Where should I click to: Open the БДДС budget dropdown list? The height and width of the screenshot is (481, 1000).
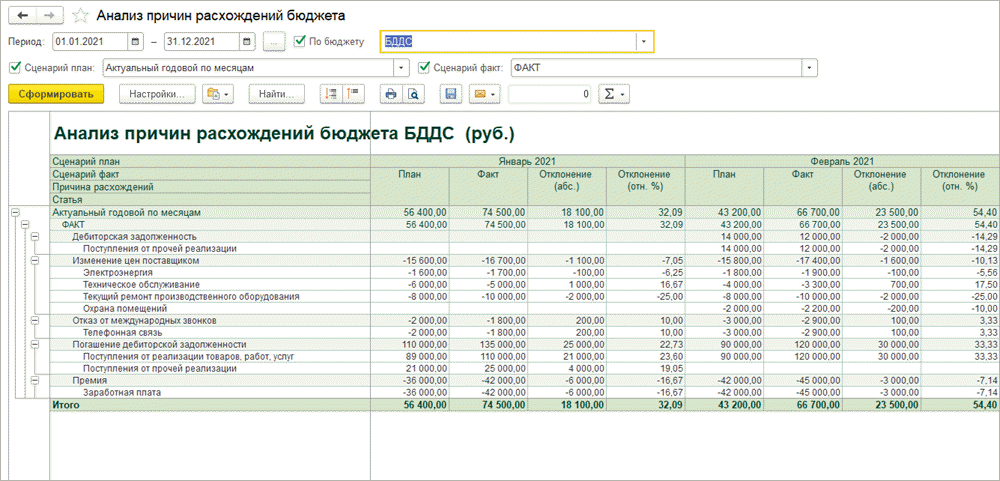click(645, 42)
